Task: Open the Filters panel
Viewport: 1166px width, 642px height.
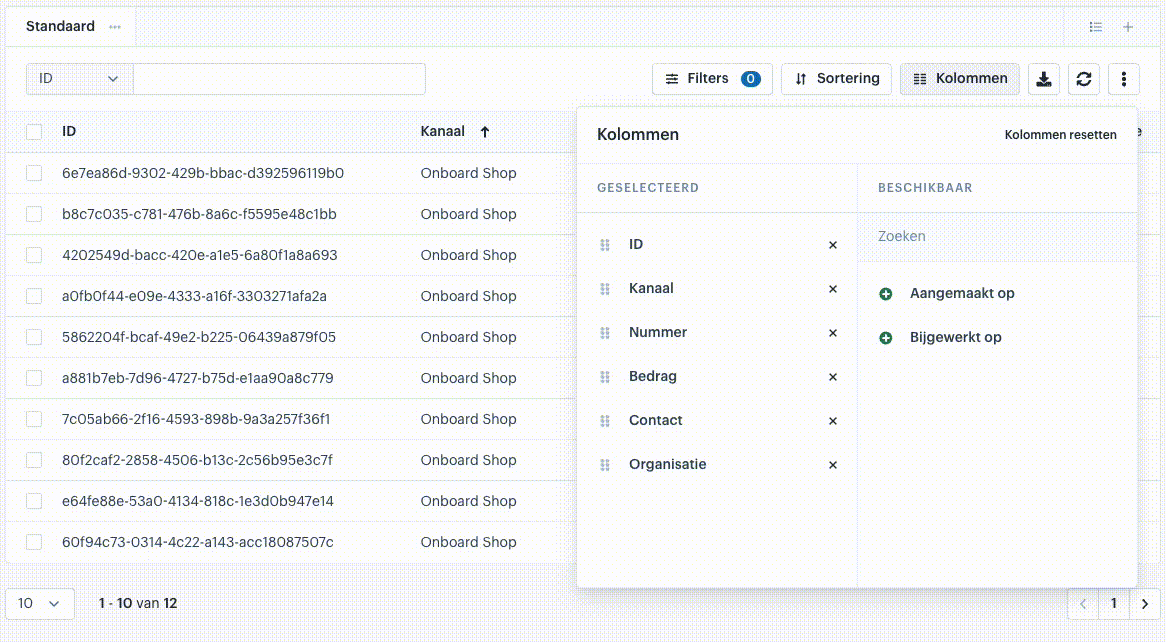Action: click(x=712, y=79)
